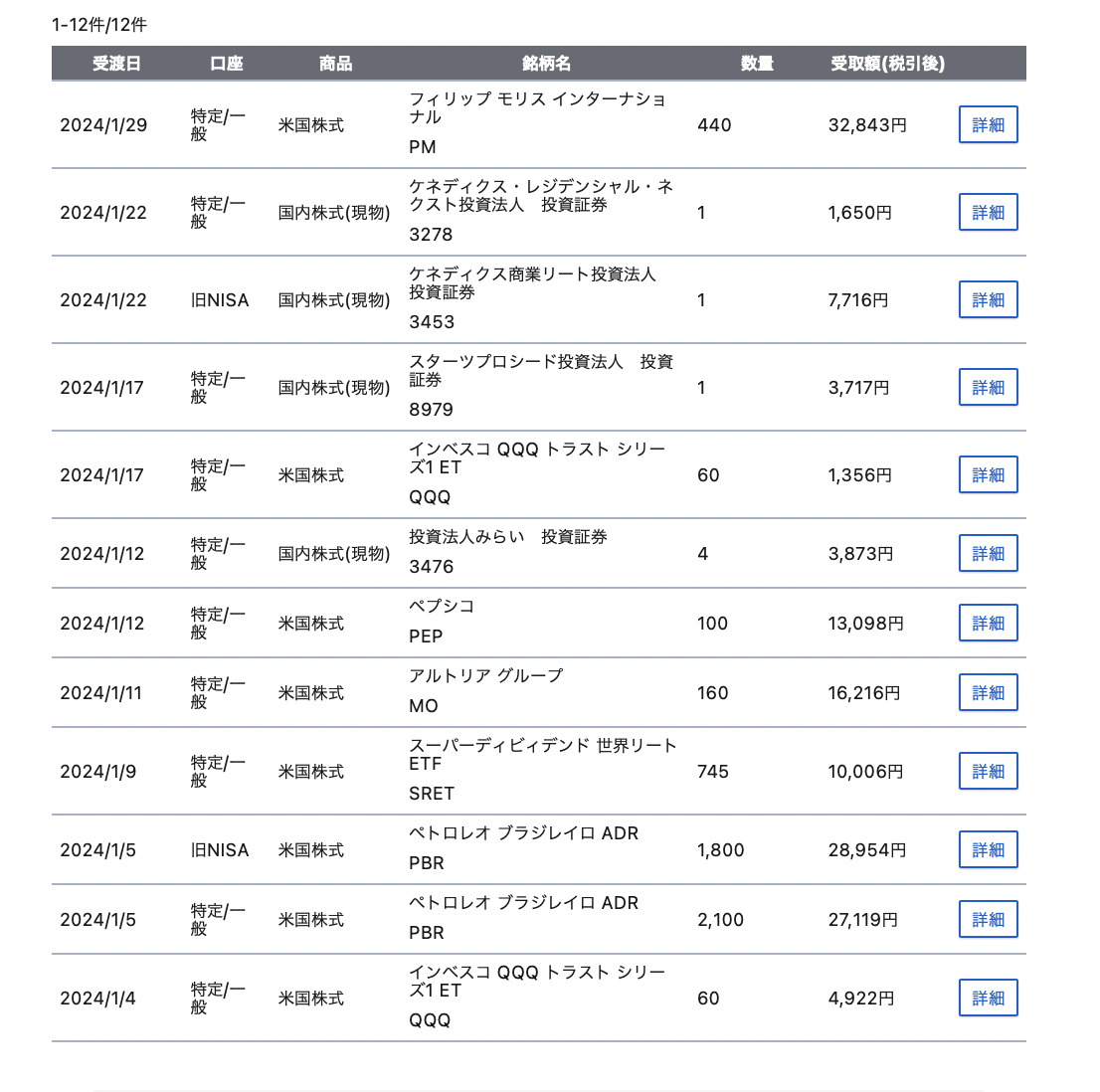1100x1092 pixels.
Task: Click the quantity 1,800
Action: click(720, 850)
